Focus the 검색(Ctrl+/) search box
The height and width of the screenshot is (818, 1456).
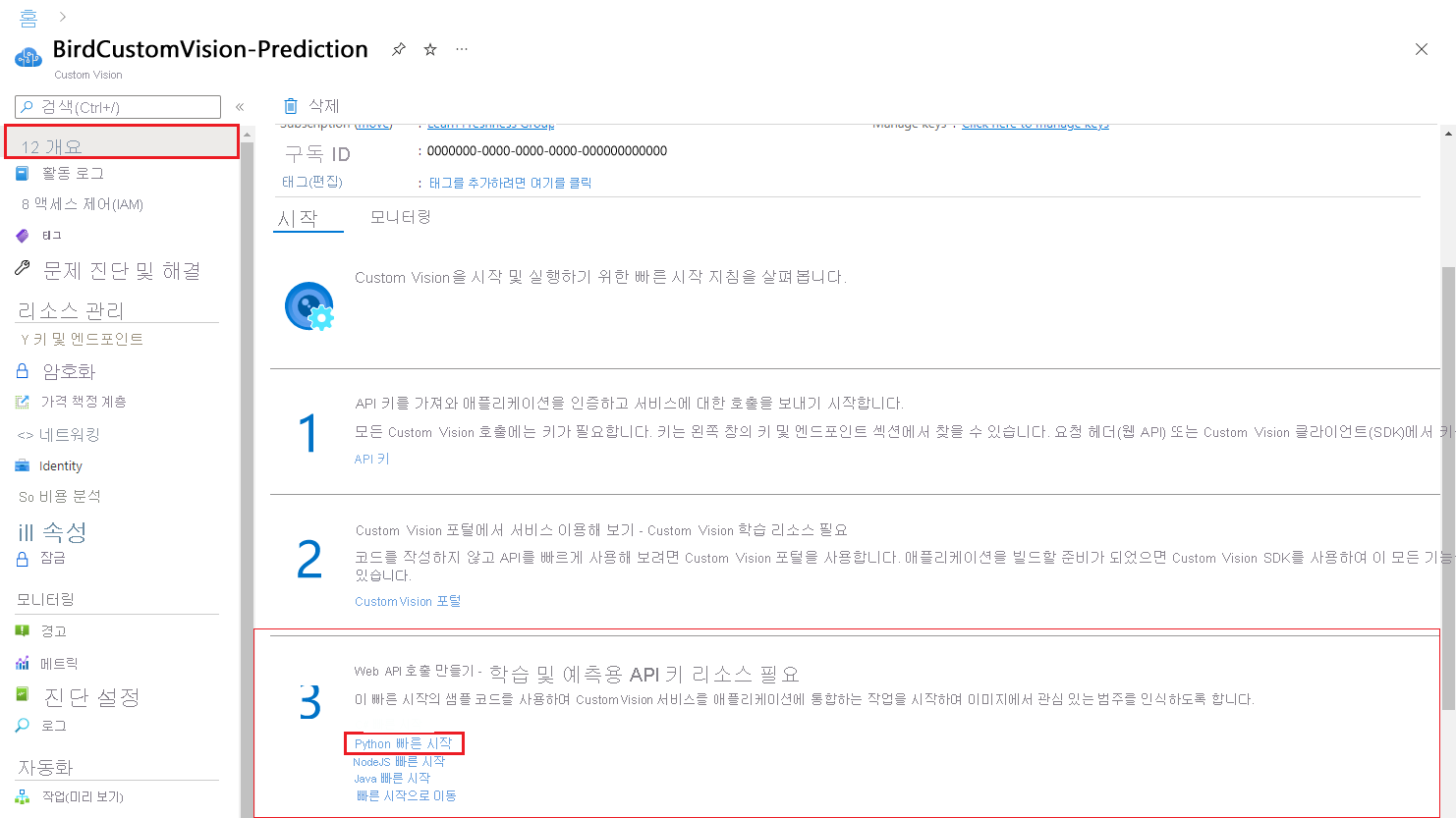118,107
